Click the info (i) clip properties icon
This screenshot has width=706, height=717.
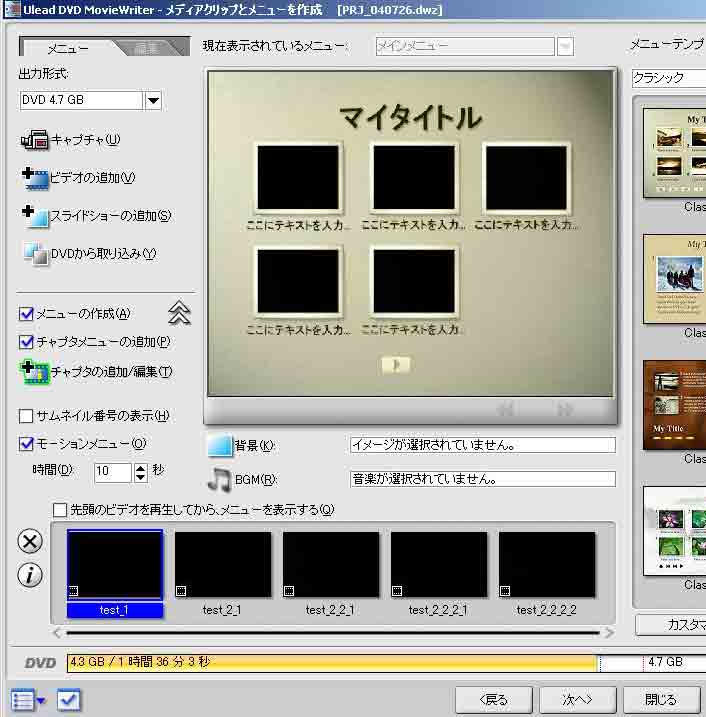coord(31,575)
